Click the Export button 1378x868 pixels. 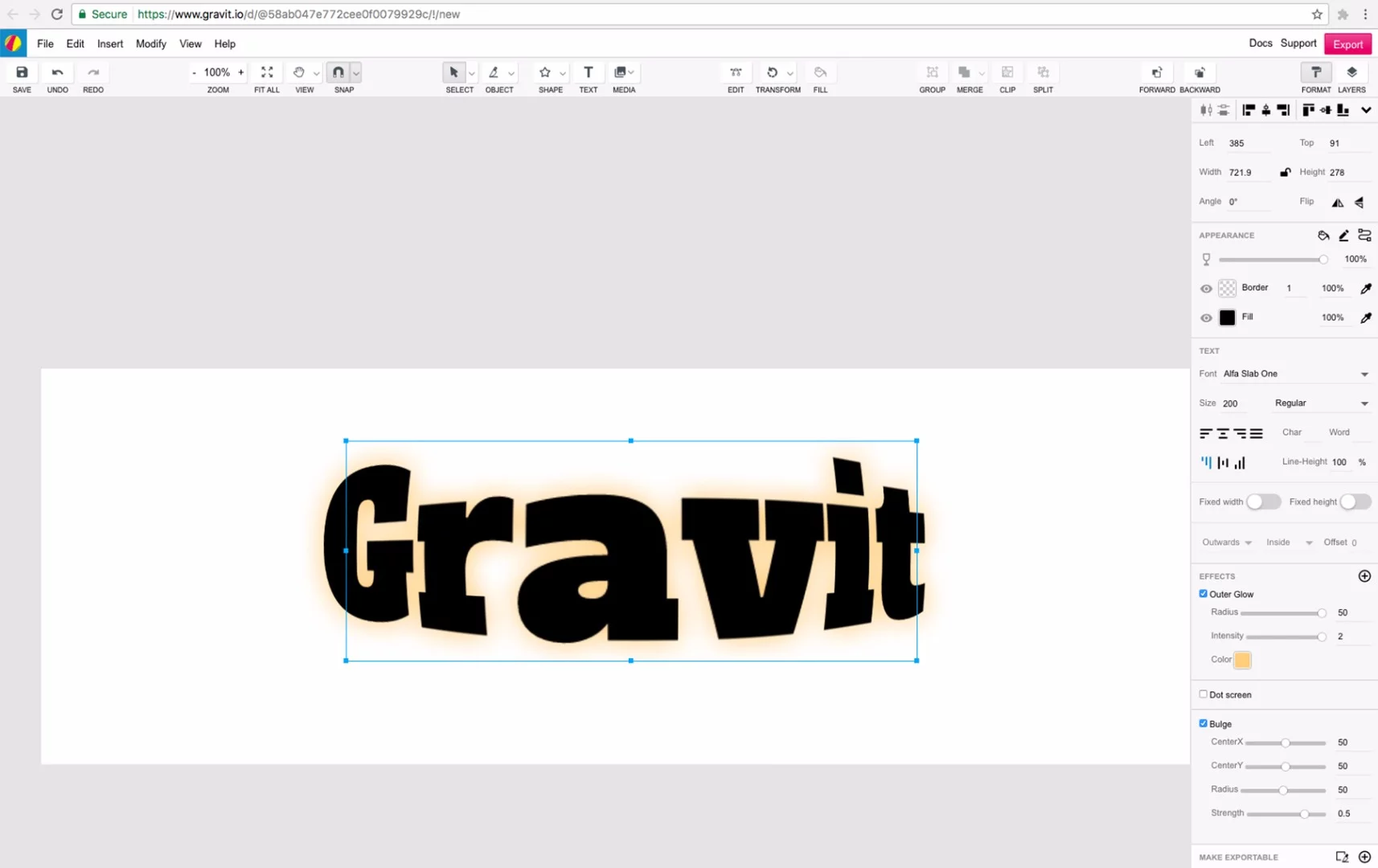[1347, 43]
